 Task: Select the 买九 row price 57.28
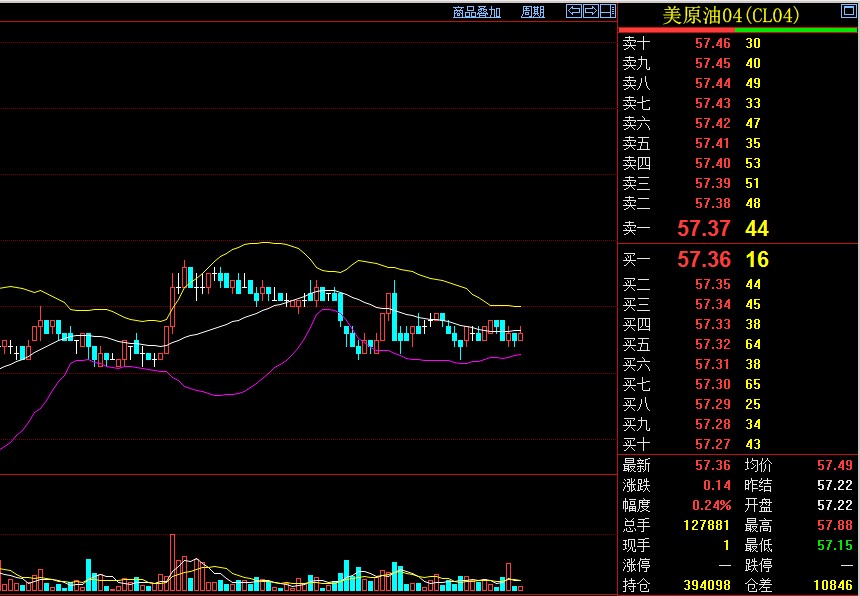[712, 424]
